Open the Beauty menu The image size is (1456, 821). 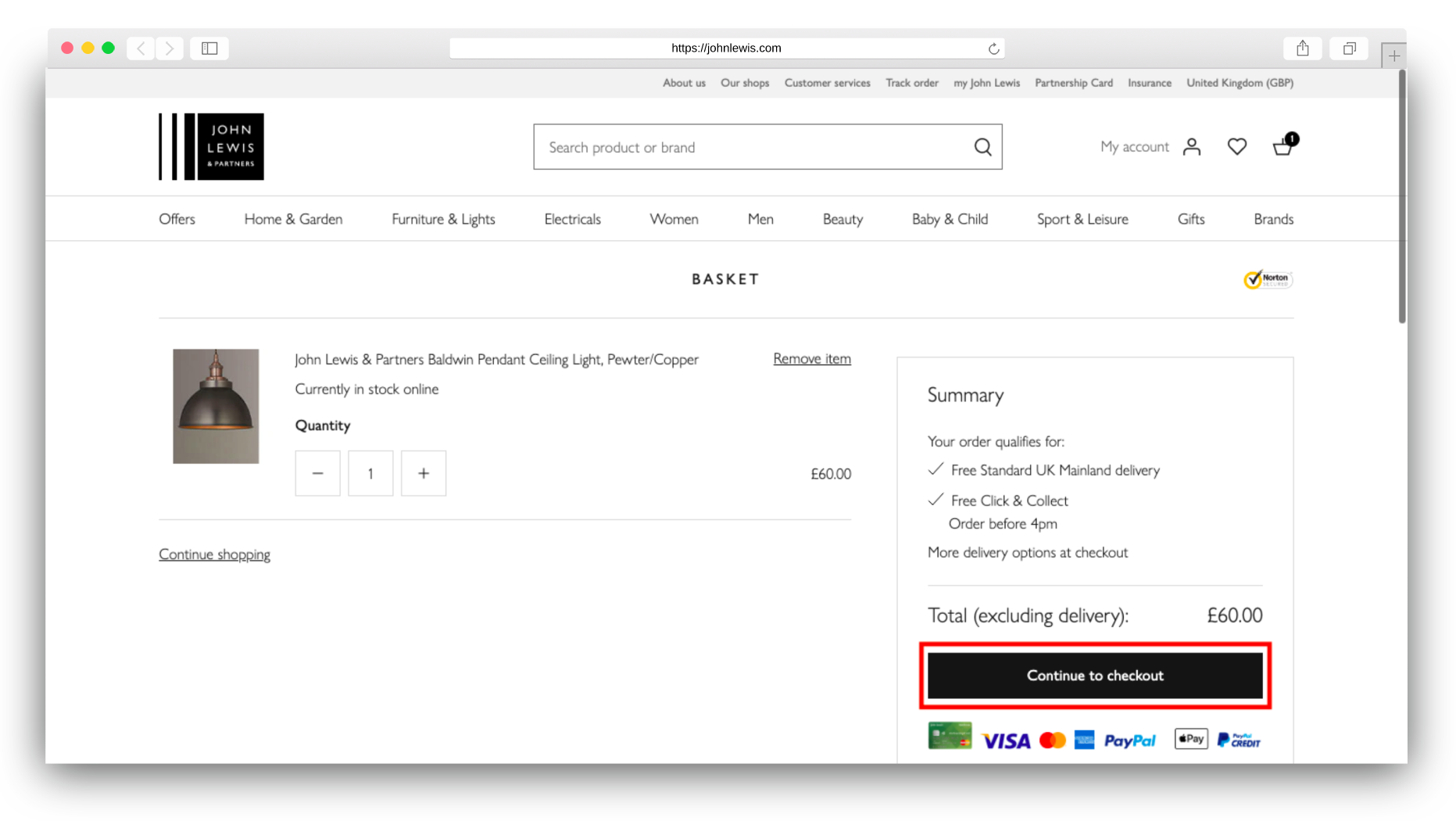842,219
